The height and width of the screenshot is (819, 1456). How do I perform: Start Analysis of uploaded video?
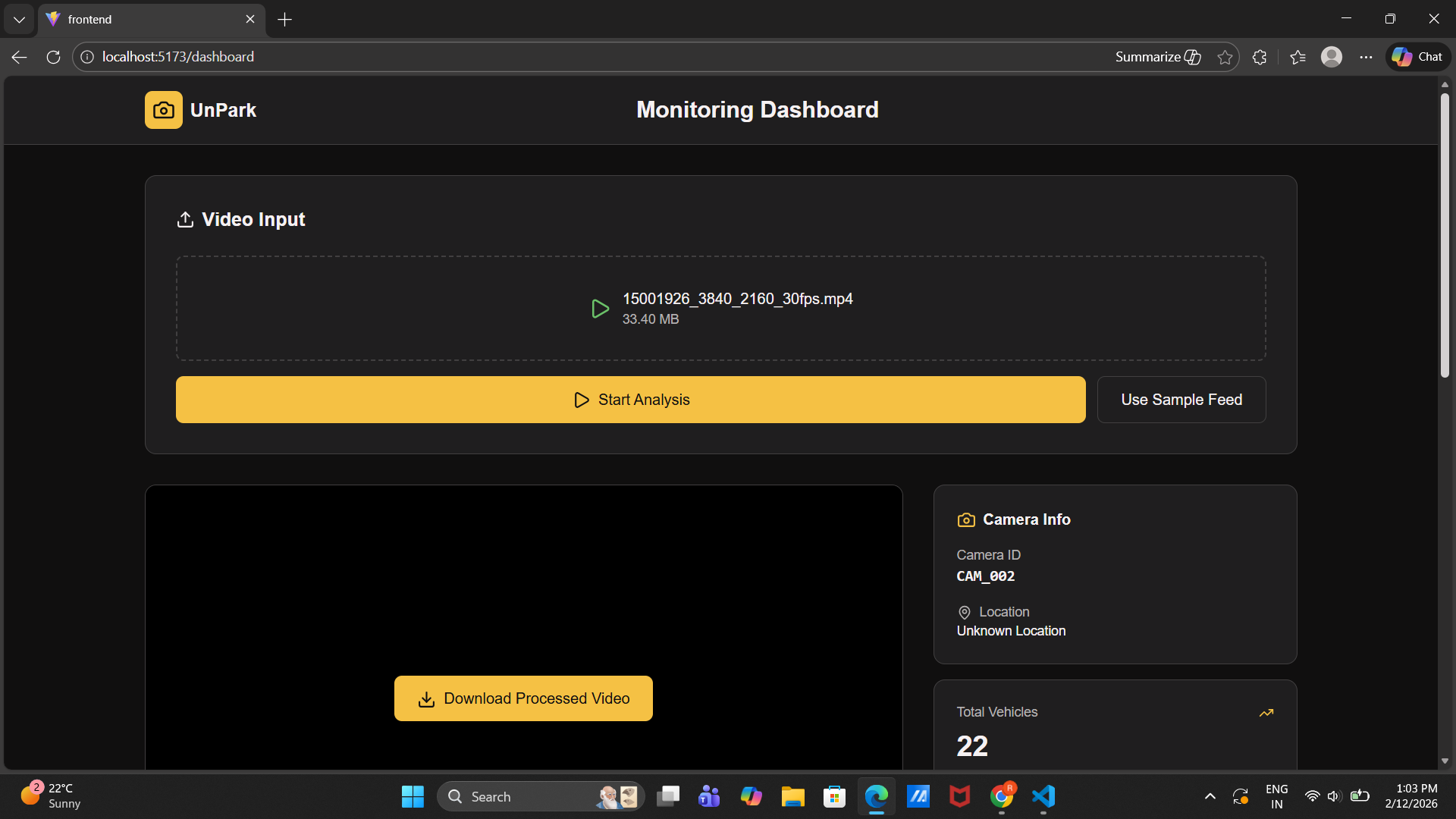pos(630,400)
